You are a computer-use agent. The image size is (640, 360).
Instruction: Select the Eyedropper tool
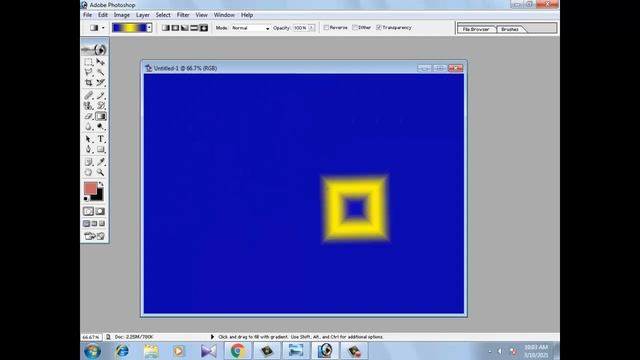click(100, 162)
